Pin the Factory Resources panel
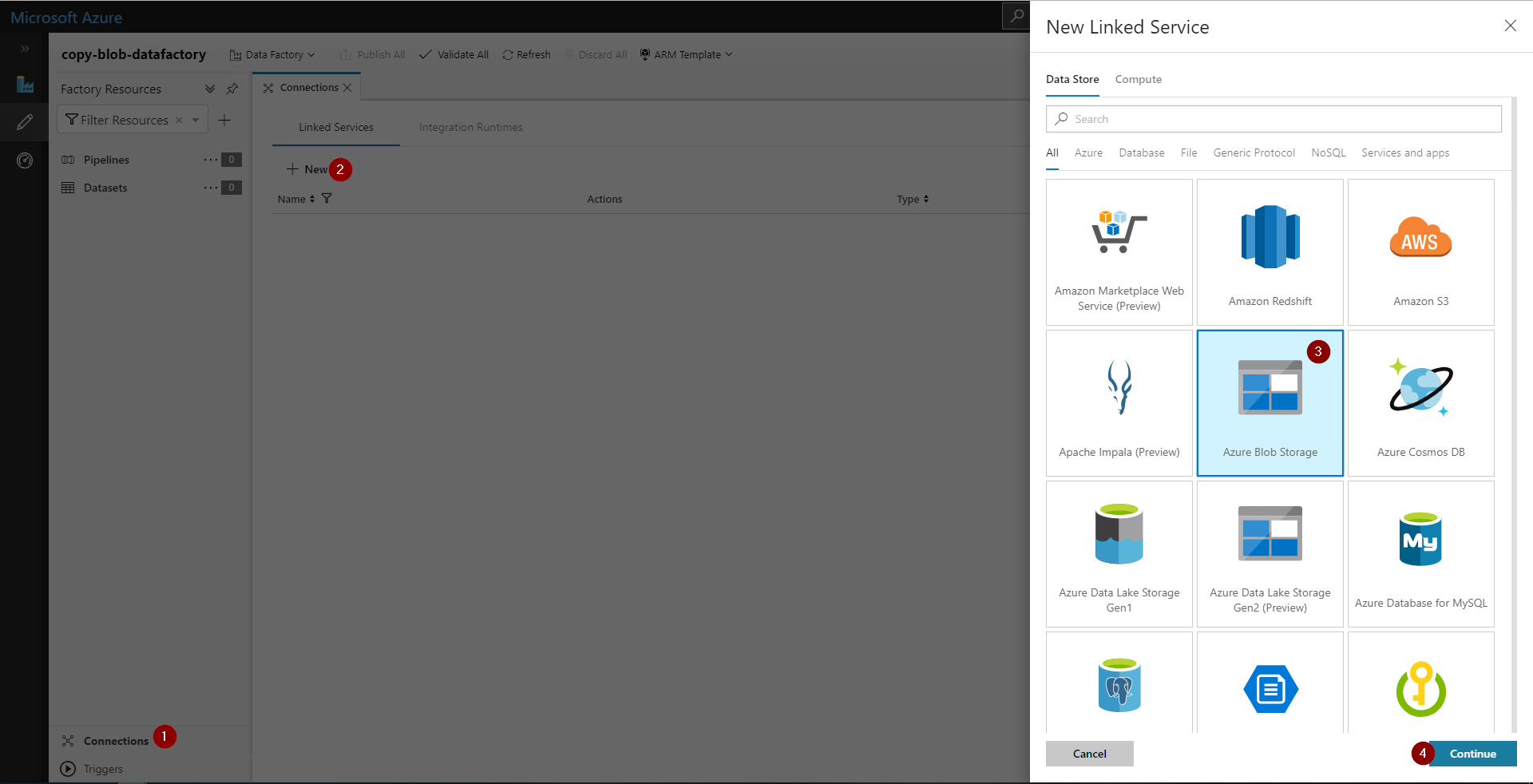1533x784 pixels. coord(232,89)
